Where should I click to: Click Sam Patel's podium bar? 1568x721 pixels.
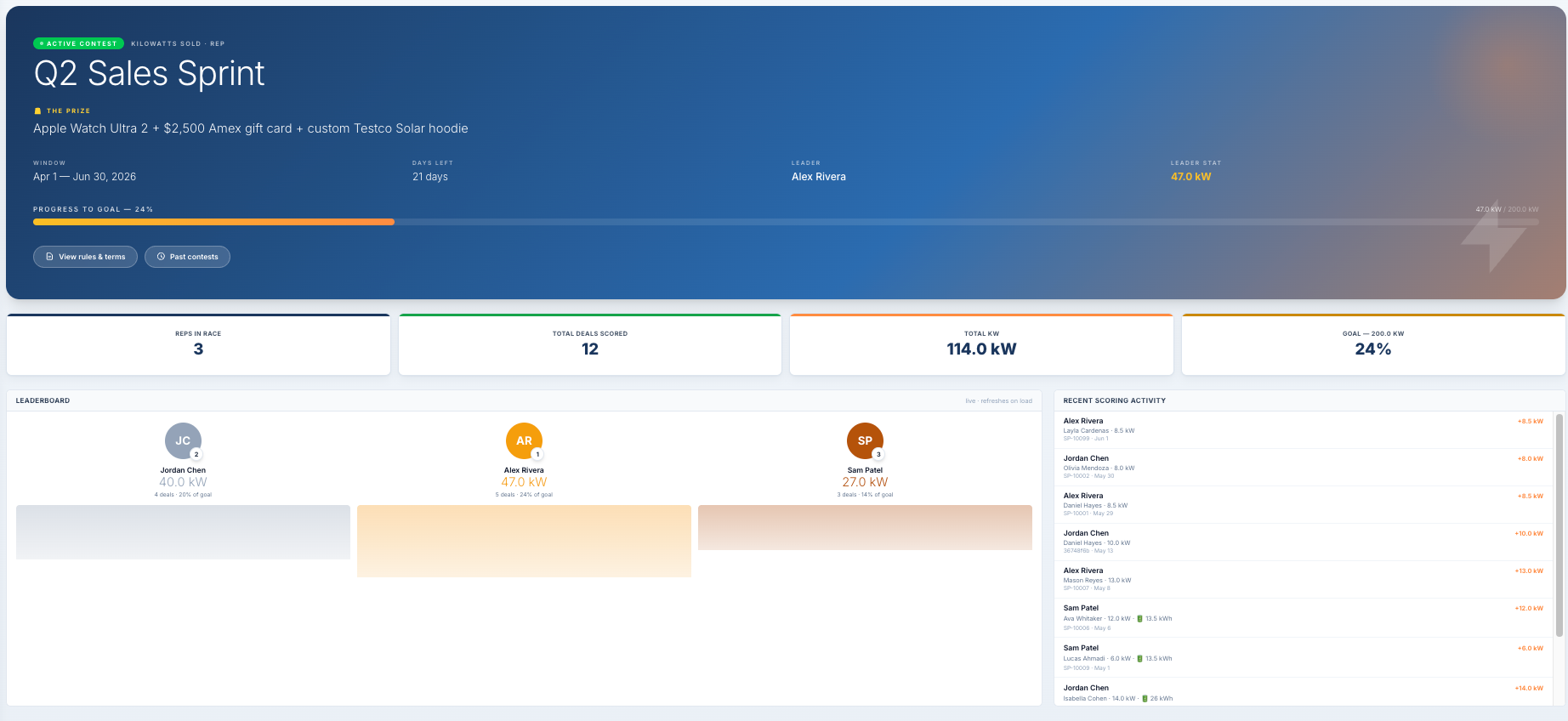coord(865,527)
